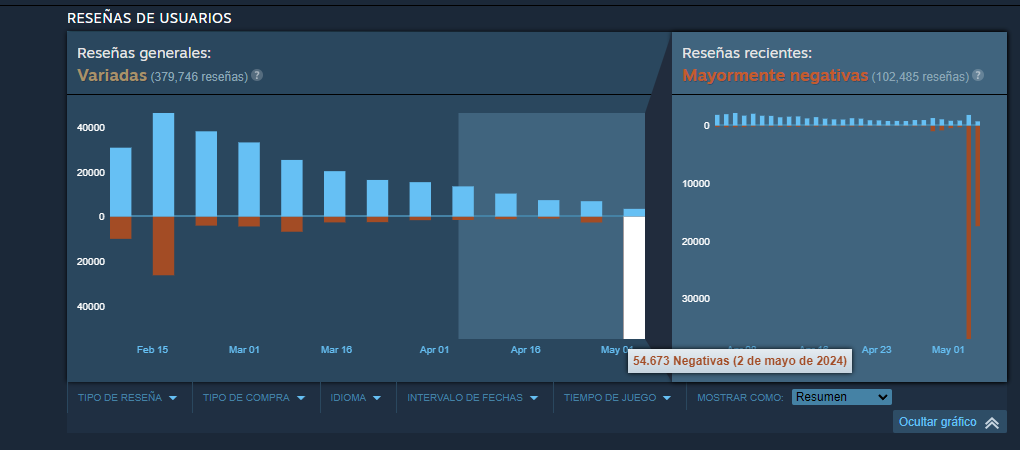Image resolution: width=1020 pixels, height=450 pixels.
Task: Click help icon beside recent reviews count
Action: 978,75
